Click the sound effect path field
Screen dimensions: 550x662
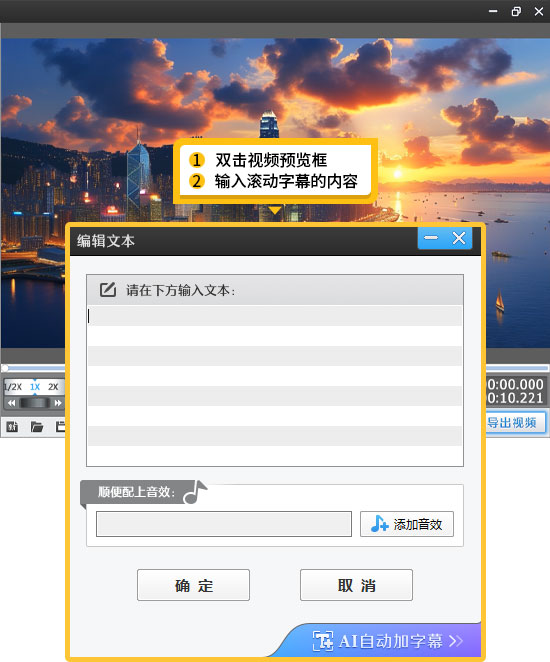pyautogui.click(x=224, y=524)
